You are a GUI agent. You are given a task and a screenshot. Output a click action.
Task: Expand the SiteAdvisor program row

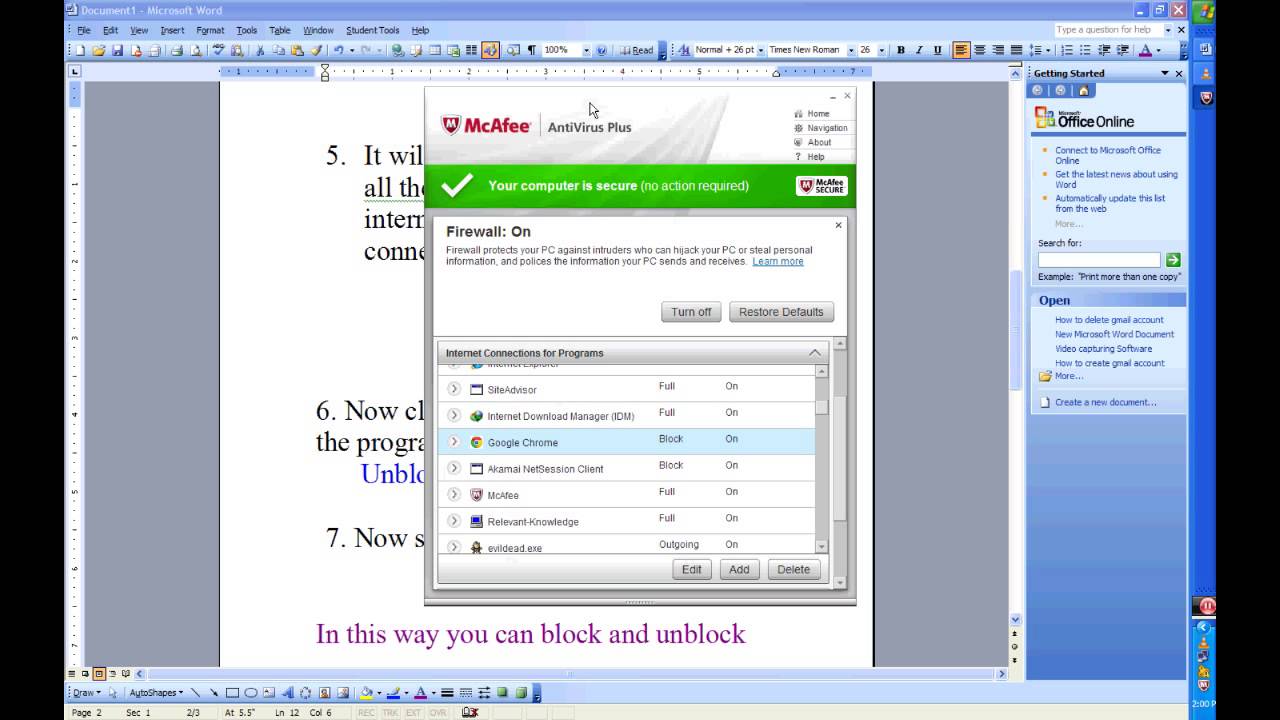click(x=454, y=389)
